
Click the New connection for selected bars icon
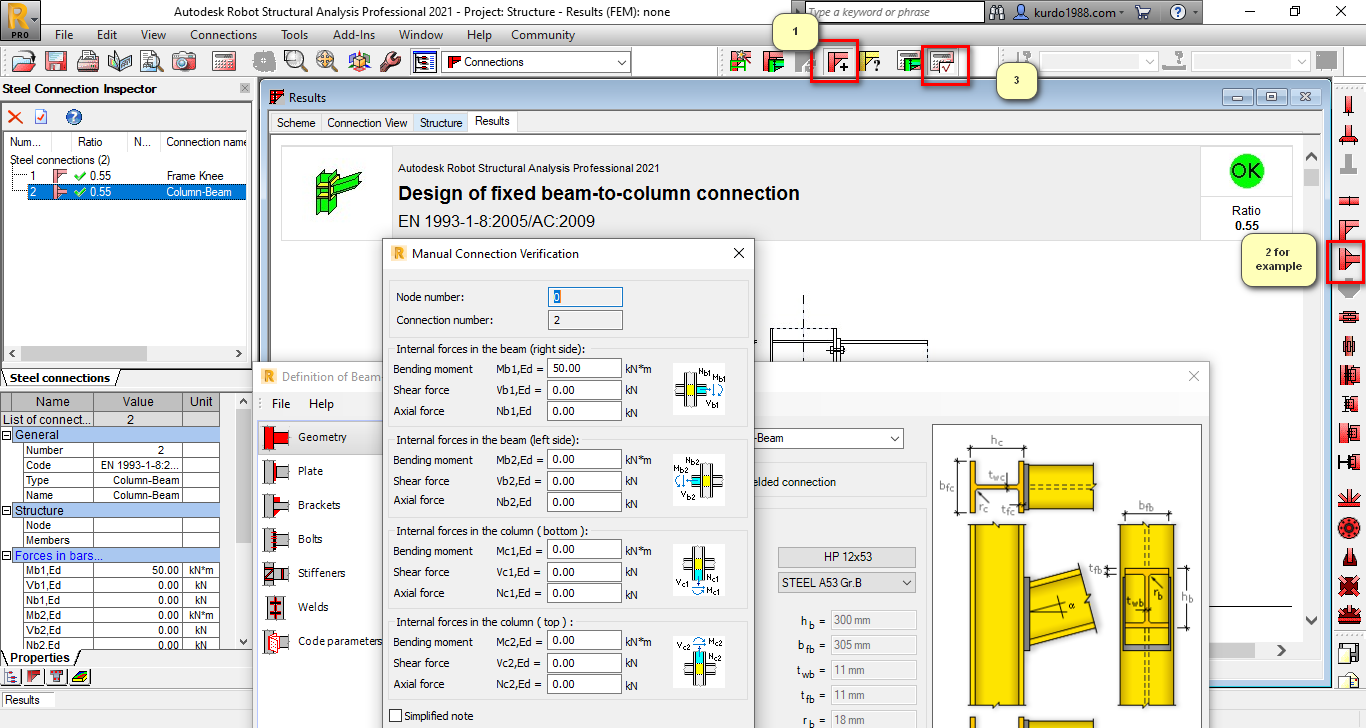point(840,62)
